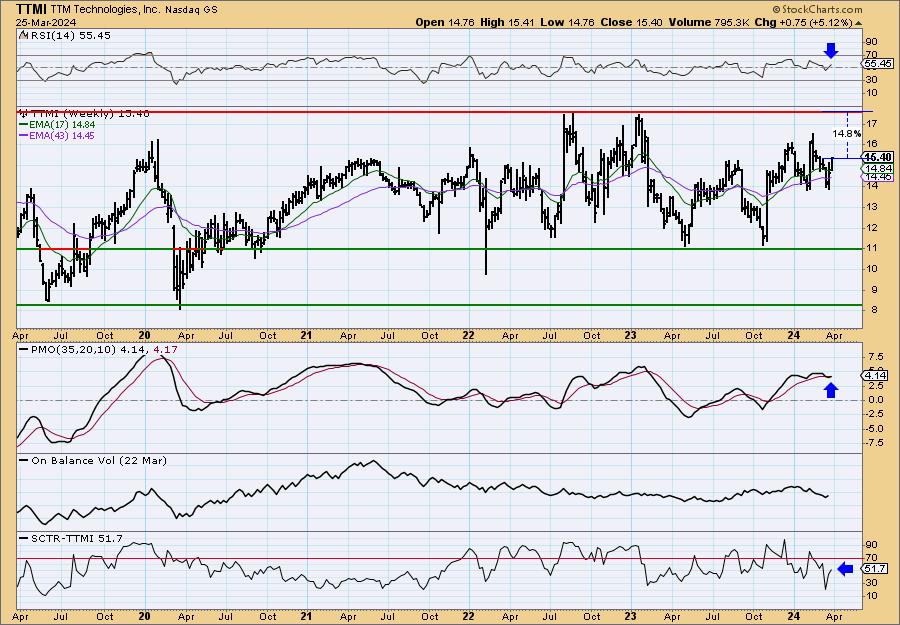Image resolution: width=900 pixels, height=625 pixels.
Task: Click the 55.45 value tag on RSI axis
Action: pos(878,64)
